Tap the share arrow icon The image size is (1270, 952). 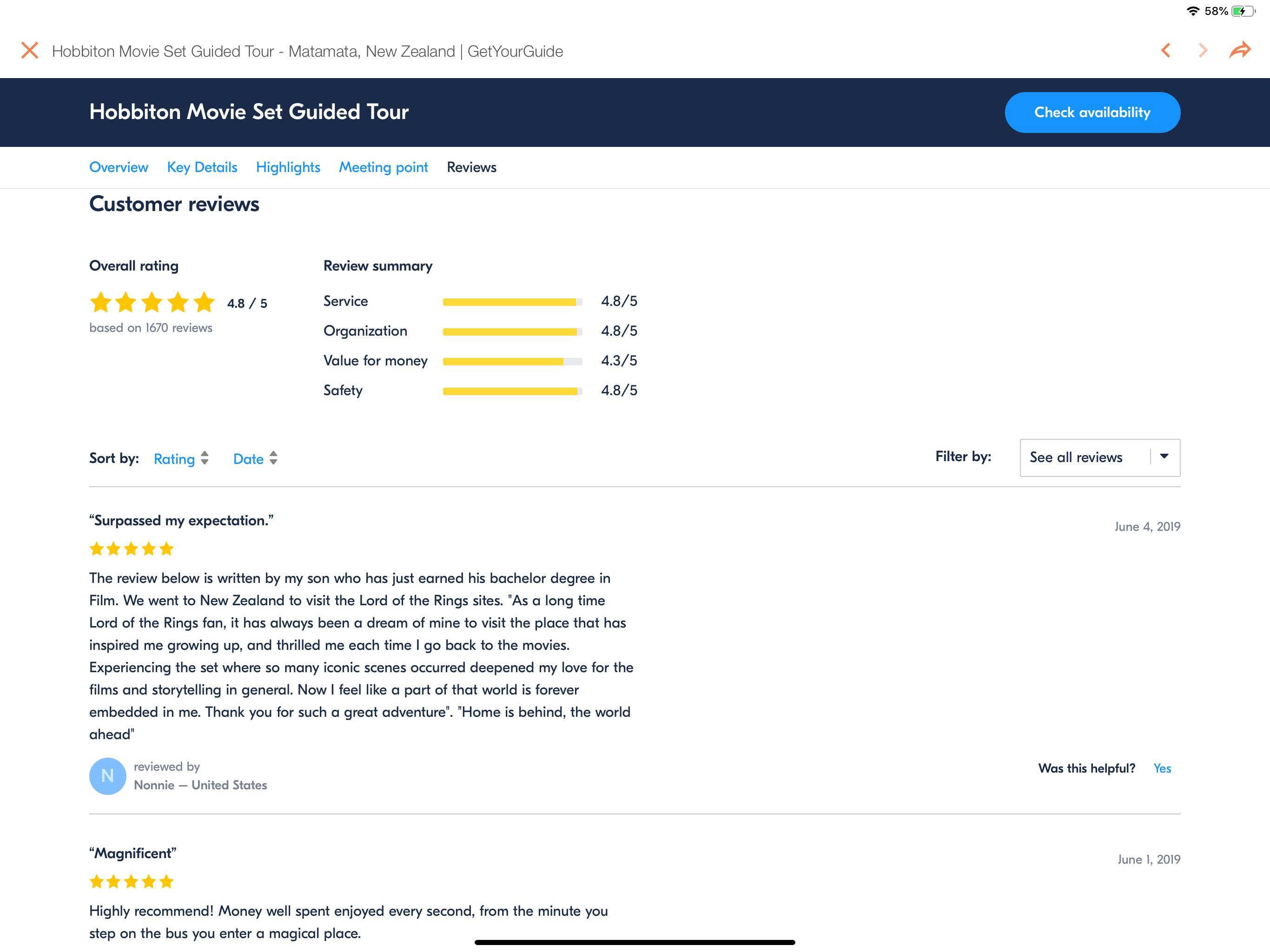click(1240, 50)
